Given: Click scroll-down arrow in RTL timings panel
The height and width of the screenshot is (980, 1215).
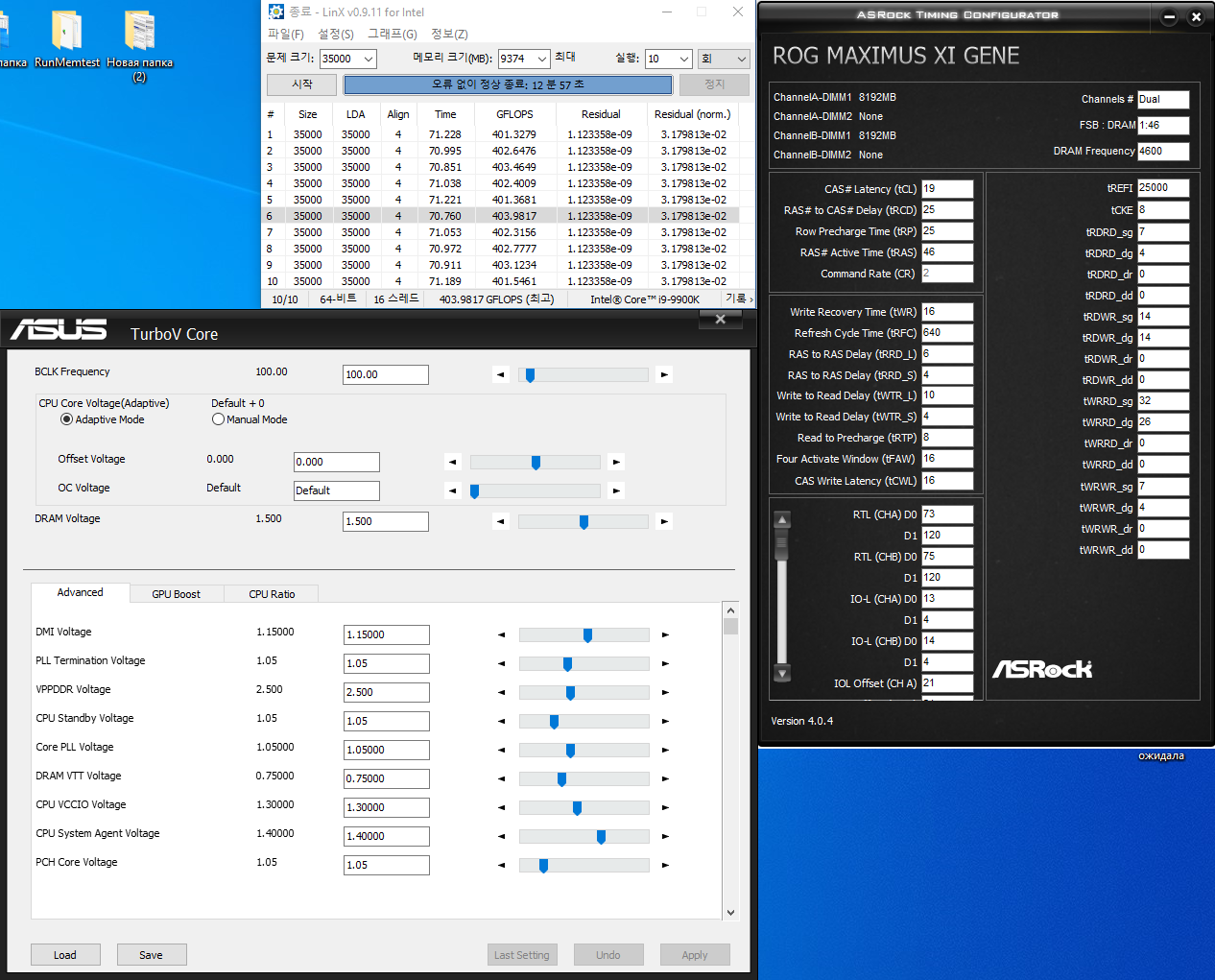Looking at the screenshot, I should pyautogui.click(x=782, y=673).
